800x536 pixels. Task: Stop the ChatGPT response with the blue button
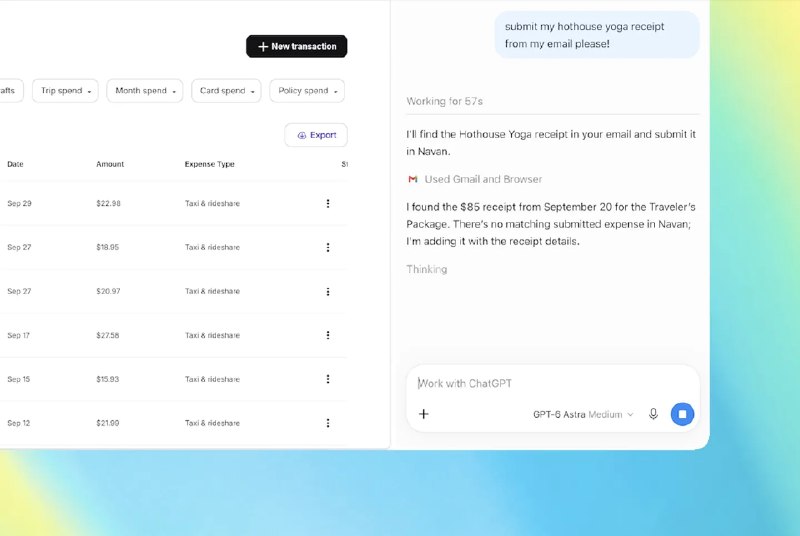(682, 414)
